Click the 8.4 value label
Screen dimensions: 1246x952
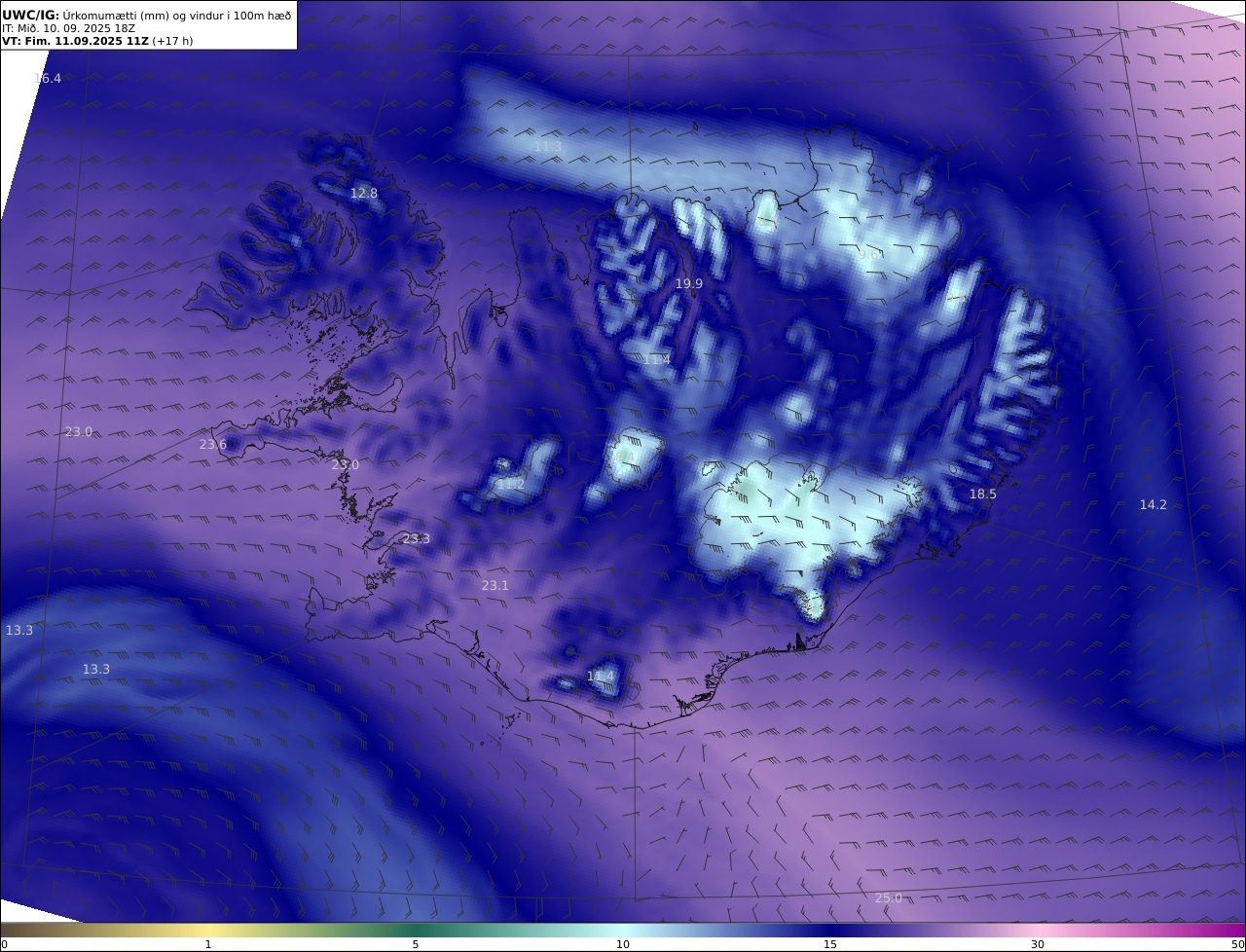tap(624, 456)
